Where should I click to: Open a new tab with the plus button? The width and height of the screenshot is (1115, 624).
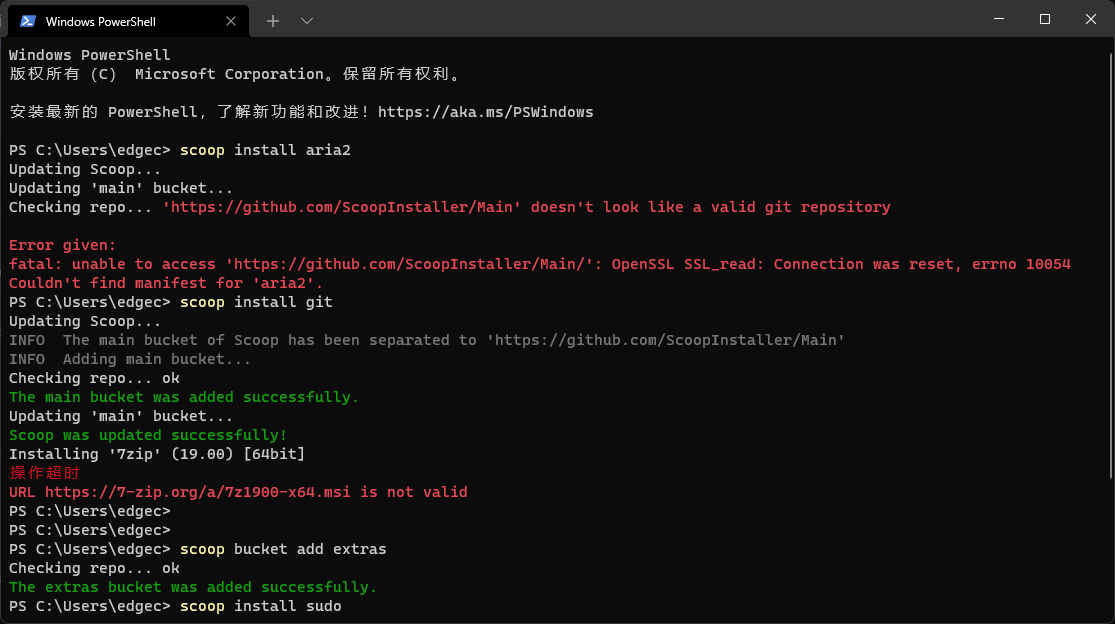pyautogui.click(x=272, y=21)
